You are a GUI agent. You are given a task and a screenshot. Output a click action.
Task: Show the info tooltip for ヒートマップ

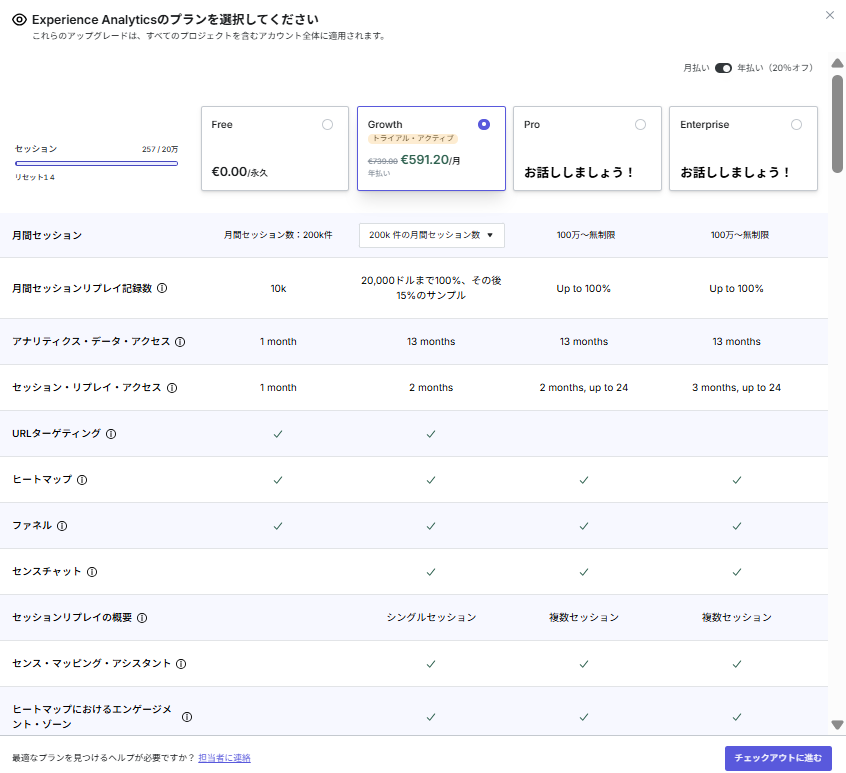pyautogui.click(x=82, y=480)
